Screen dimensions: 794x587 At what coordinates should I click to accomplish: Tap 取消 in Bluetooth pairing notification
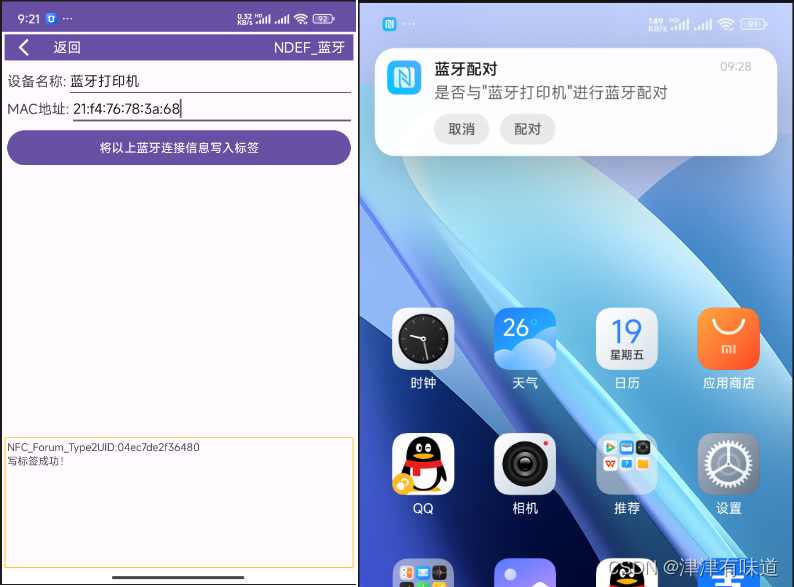pos(461,129)
